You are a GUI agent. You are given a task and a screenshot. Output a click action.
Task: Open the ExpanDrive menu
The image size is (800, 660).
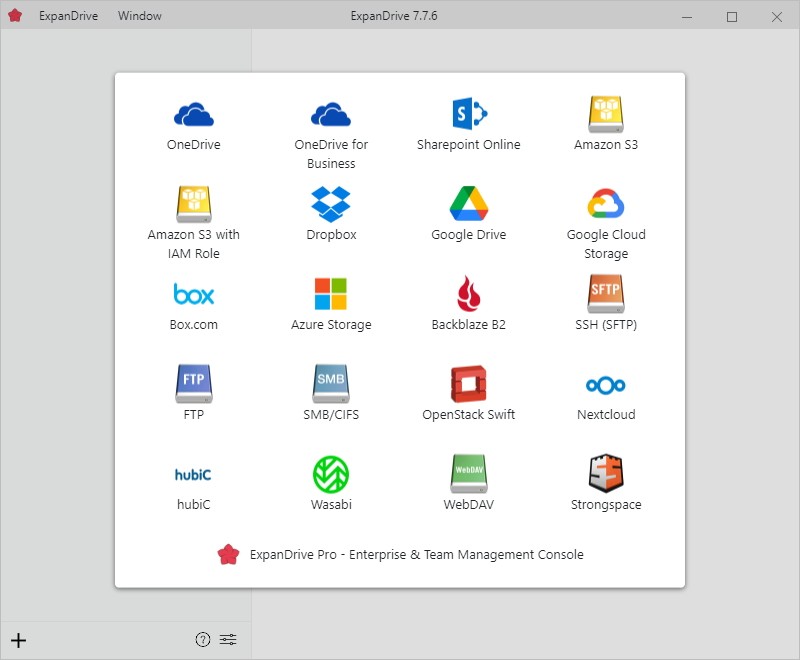(x=68, y=16)
